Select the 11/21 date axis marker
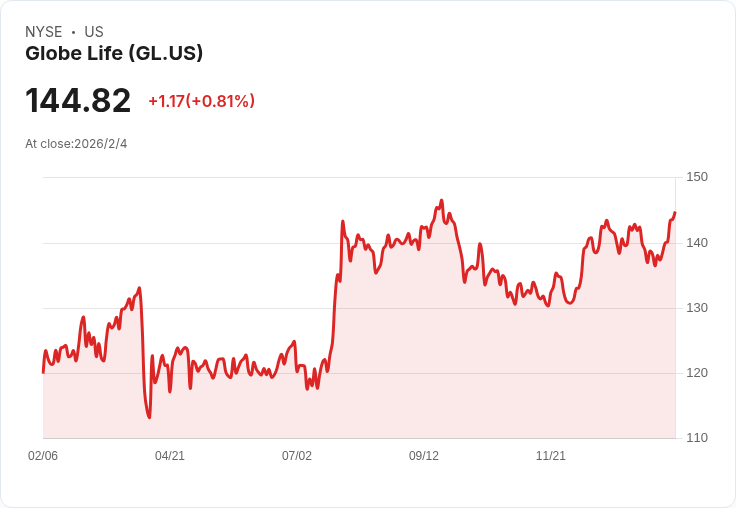 pos(551,455)
